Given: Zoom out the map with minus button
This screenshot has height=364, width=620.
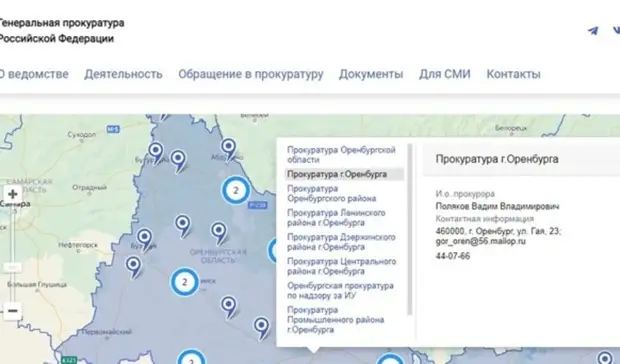Looking at the screenshot, I should (x=13, y=311).
